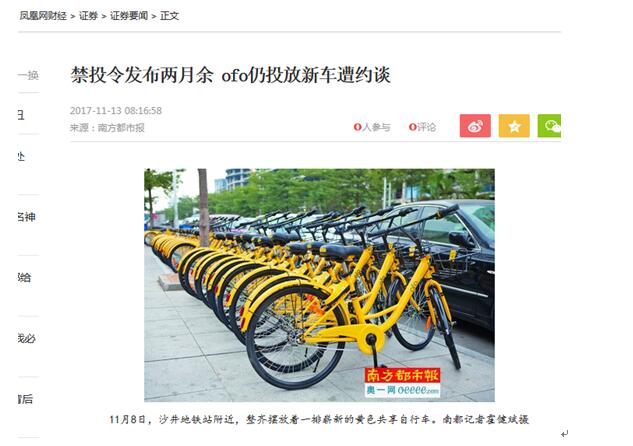Click the photo caption about 沙井地铁站
The width and height of the screenshot is (633, 446).
[319, 420]
